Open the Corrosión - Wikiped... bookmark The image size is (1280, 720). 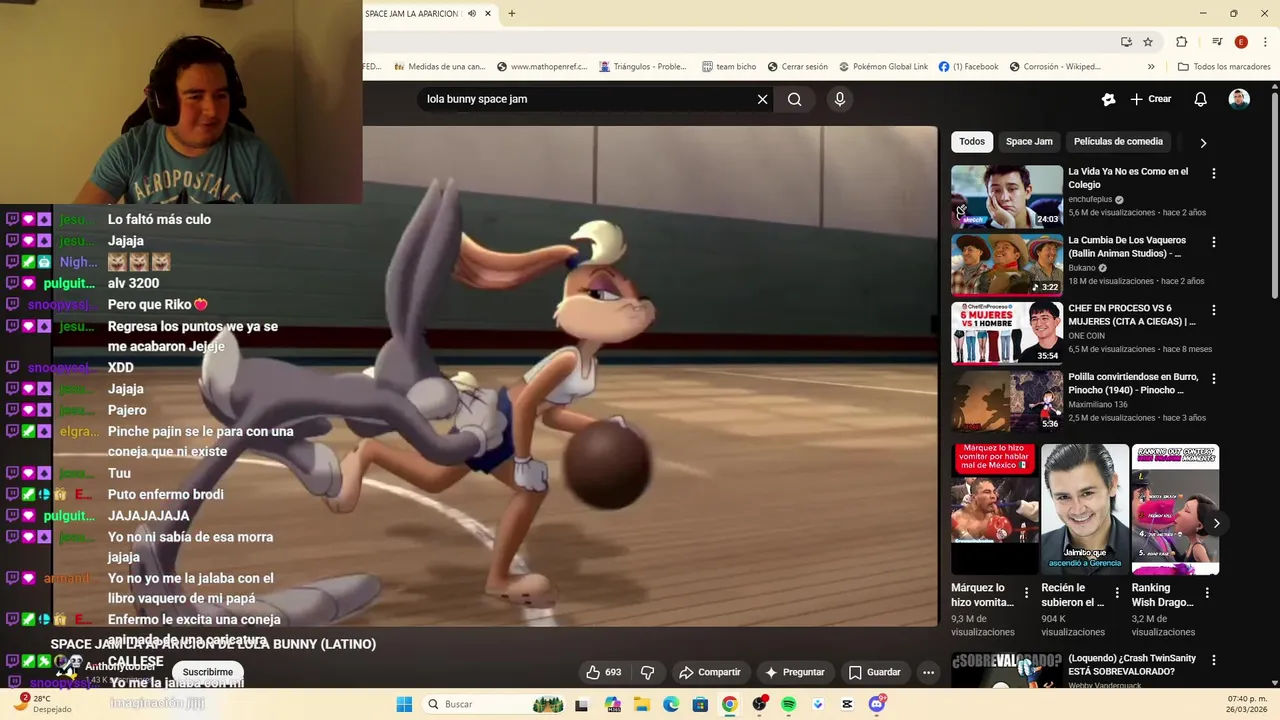coord(1055,67)
